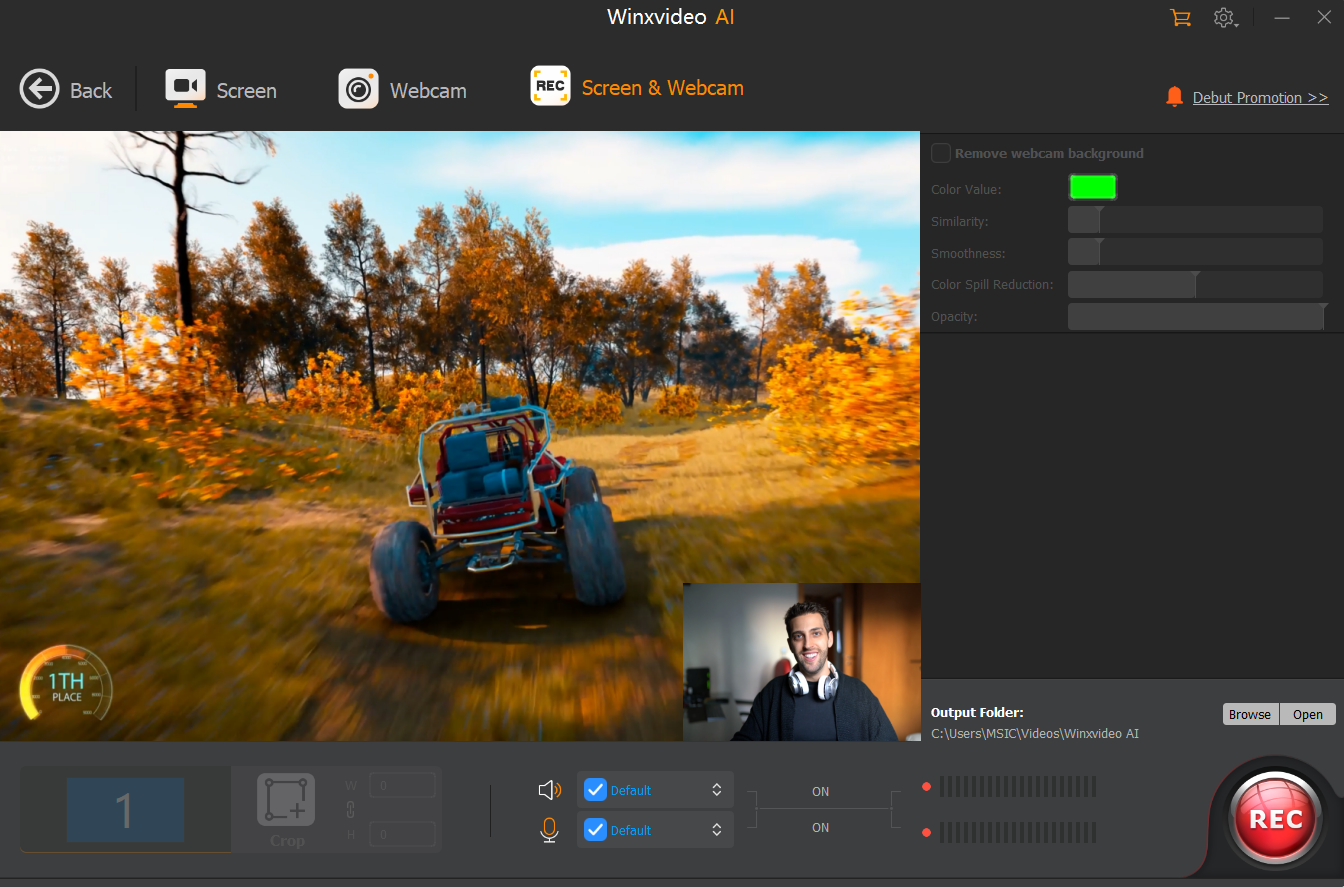Click the Browse output folder button
The height and width of the screenshot is (887, 1344).
click(1250, 714)
